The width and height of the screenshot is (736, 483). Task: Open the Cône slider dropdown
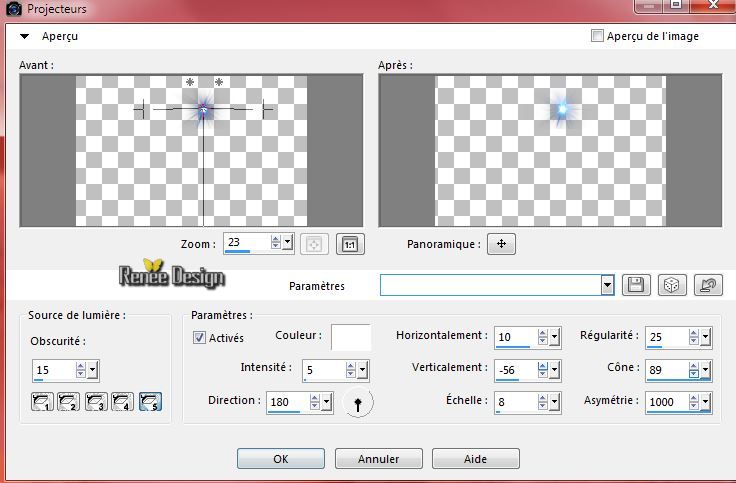tap(705, 370)
